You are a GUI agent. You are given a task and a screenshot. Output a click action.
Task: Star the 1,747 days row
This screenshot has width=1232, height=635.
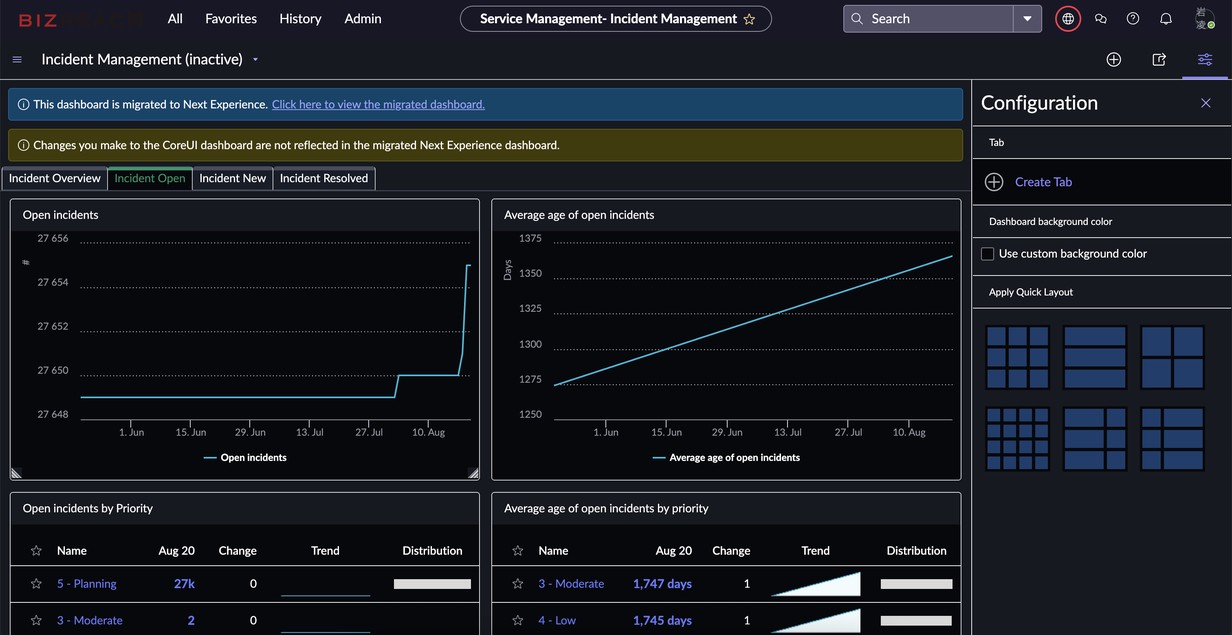pyautogui.click(x=518, y=584)
